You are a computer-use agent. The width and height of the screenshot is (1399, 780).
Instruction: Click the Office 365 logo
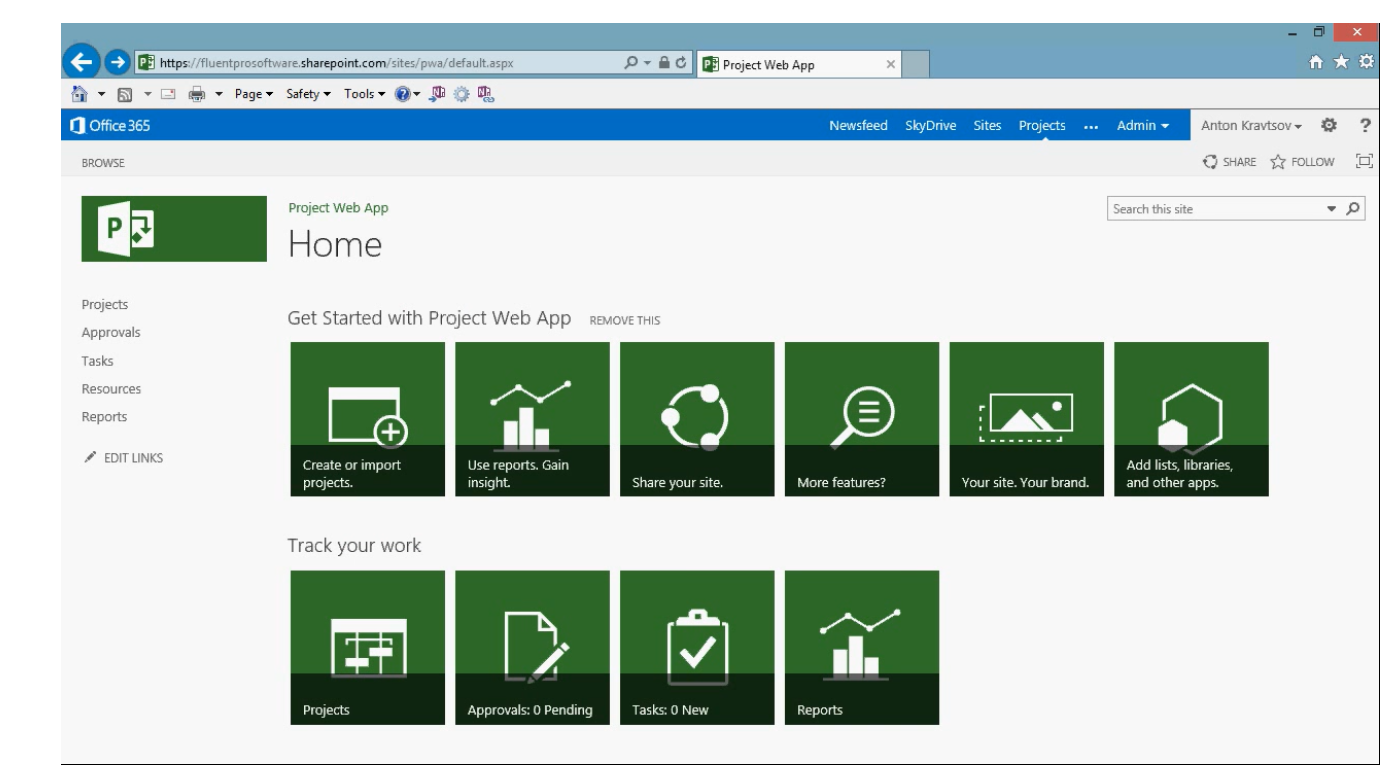pyautogui.click(x=110, y=125)
